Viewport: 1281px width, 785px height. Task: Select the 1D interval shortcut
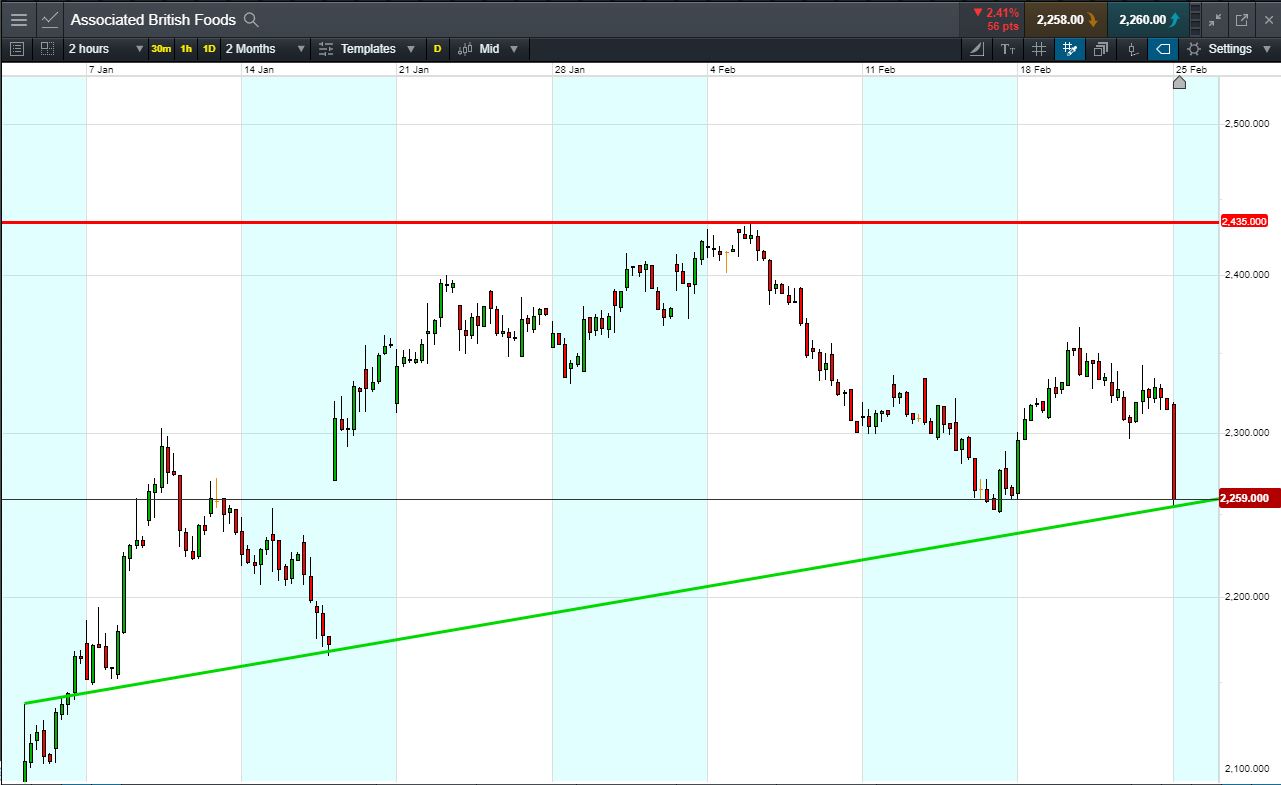pyautogui.click(x=209, y=48)
